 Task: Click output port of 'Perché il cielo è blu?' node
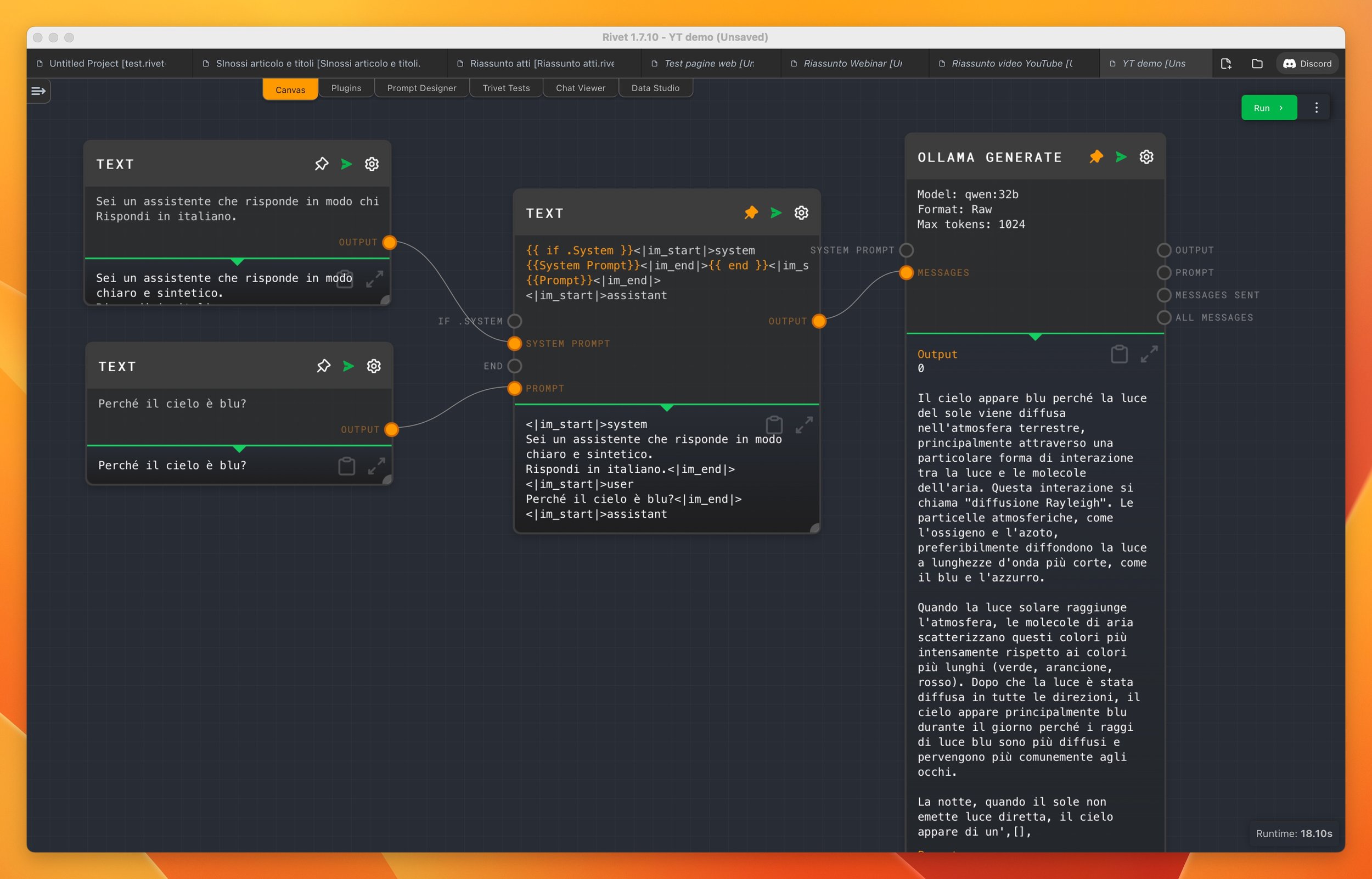coord(391,429)
